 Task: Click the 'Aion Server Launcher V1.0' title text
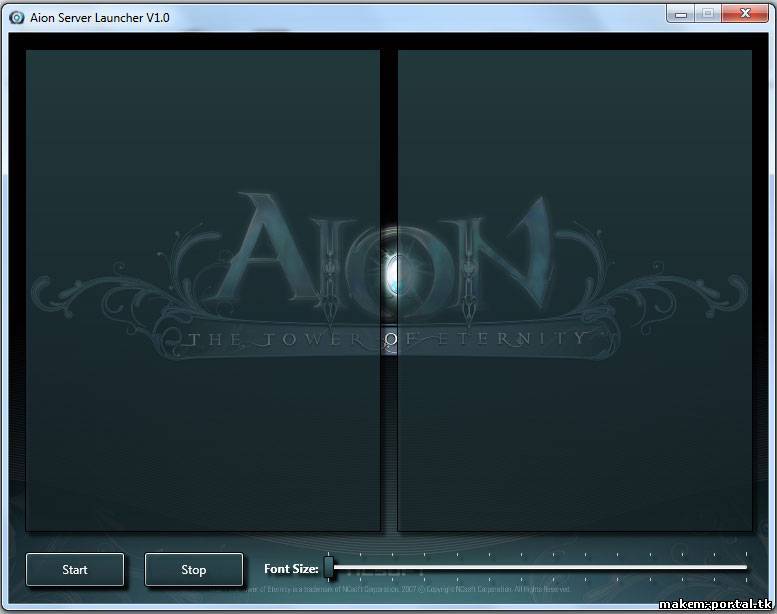(x=100, y=18)
